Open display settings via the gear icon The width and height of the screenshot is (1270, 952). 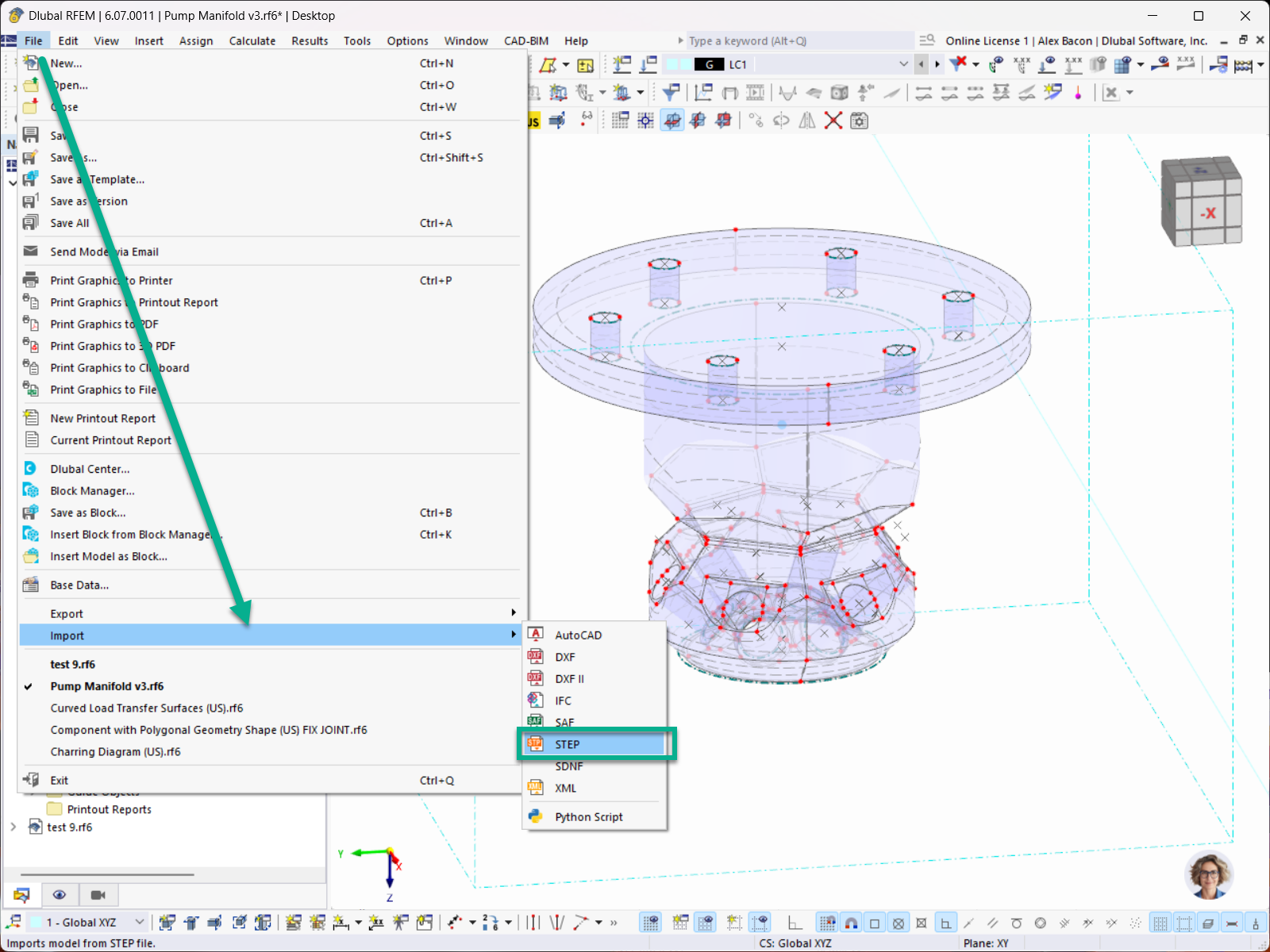click(859, 121)
